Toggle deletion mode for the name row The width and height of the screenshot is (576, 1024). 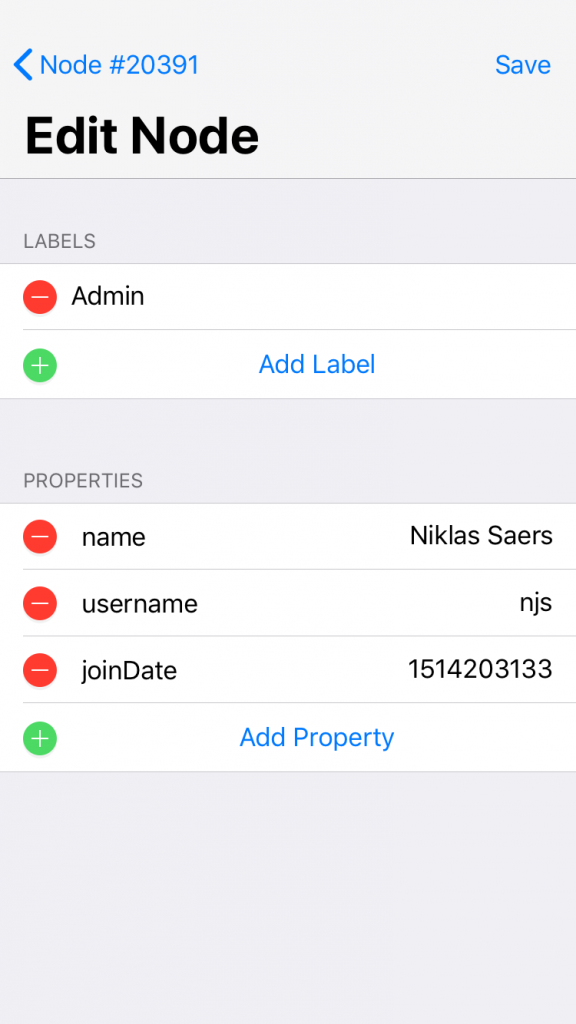[40, 537]
